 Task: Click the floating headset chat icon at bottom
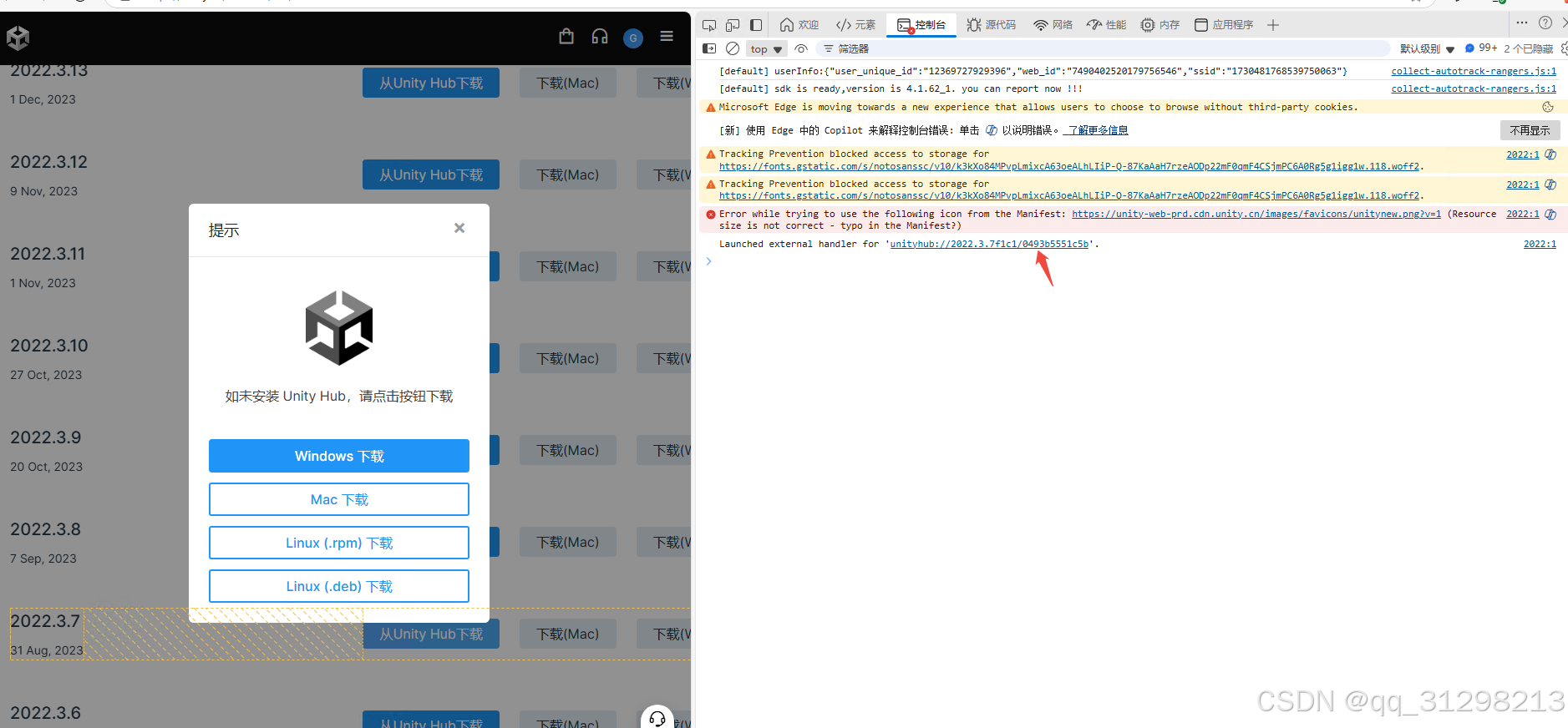[657, 718]
